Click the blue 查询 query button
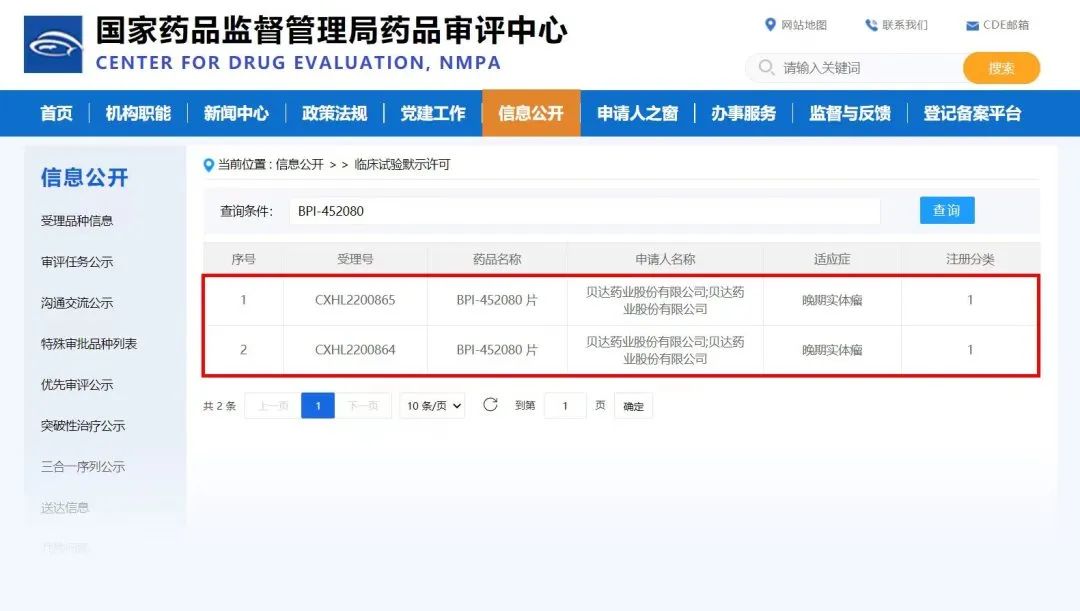Viewport: 1080px width, 611px height. coord(946,210)
